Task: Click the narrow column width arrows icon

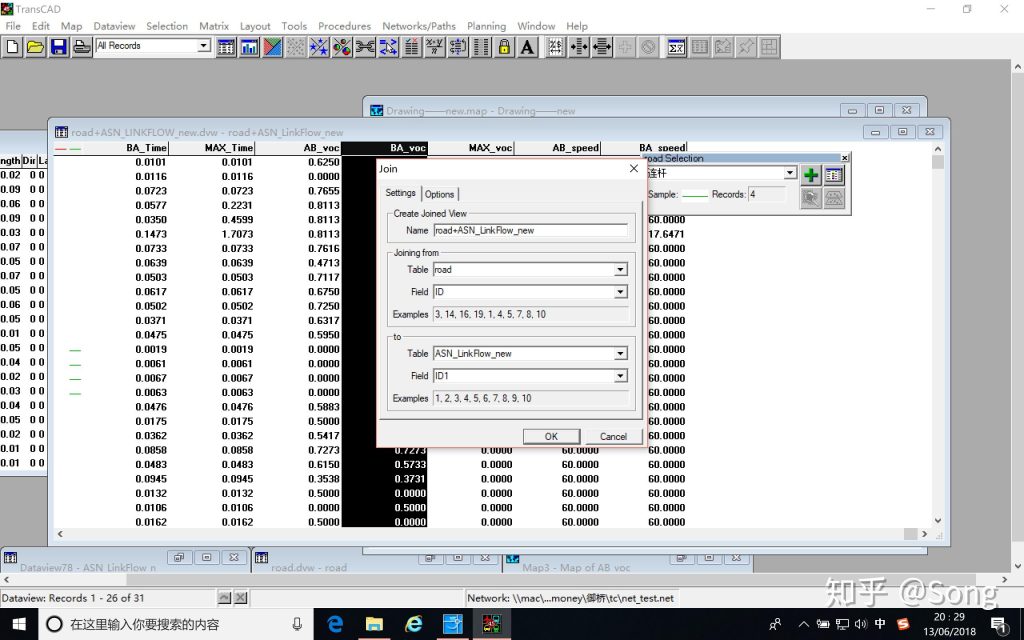Action: pyautogui.click(x=579, y=47)
